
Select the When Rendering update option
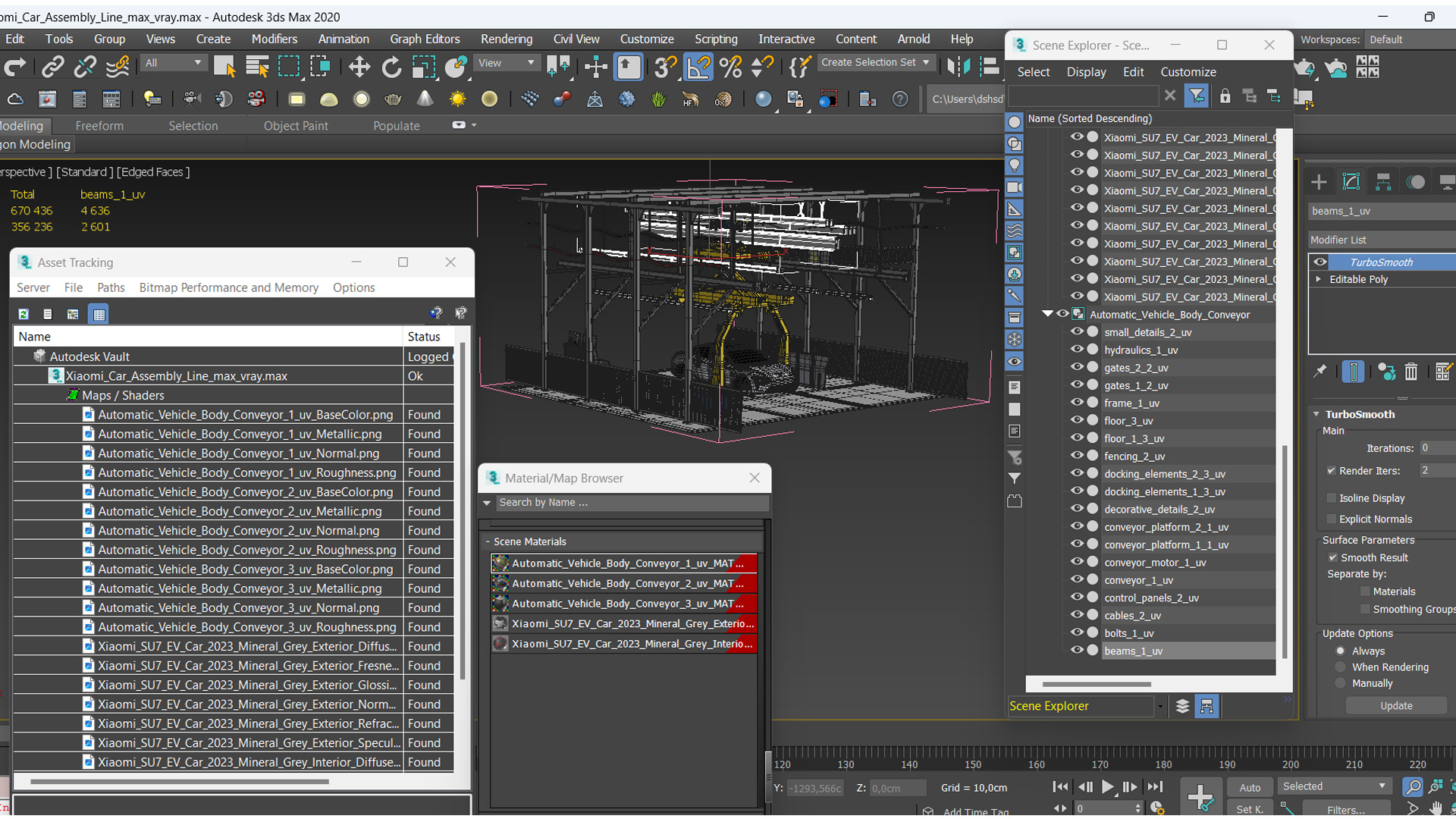pyautogui.click(x=1341, y=667)
